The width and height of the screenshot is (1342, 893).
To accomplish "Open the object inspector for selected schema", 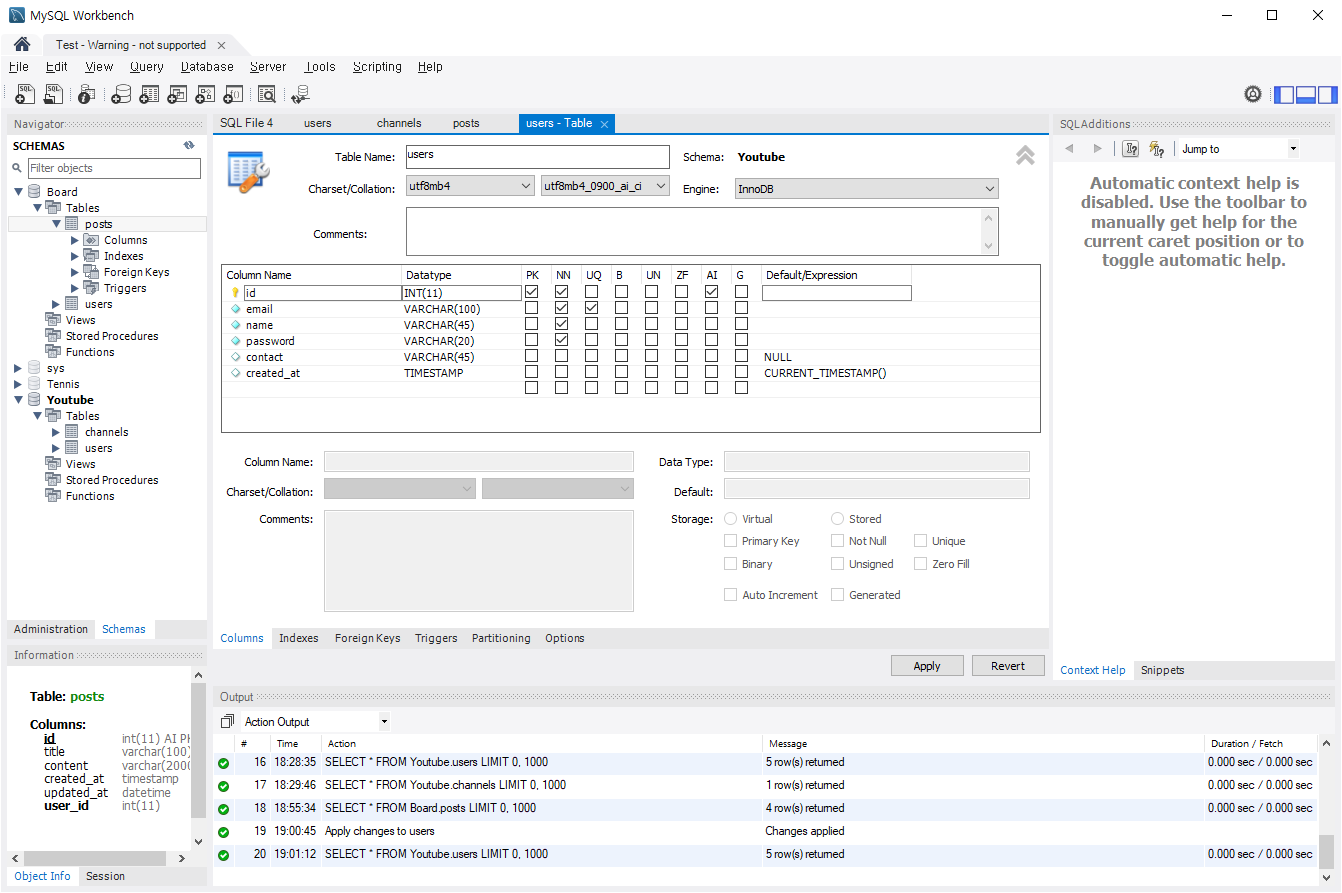I will click(x=86, y=94).
